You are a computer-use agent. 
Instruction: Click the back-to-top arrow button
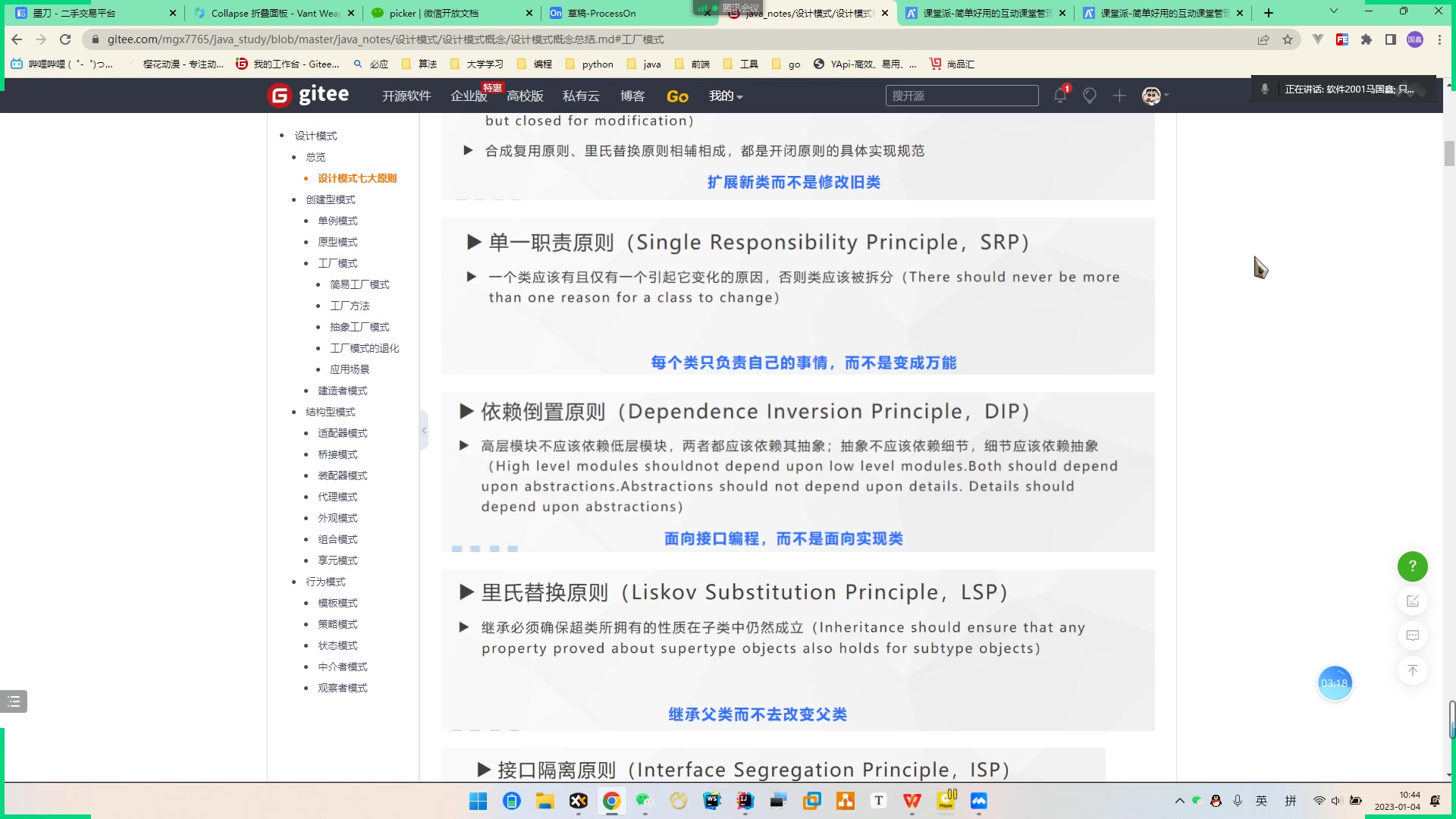click(x=1412, y=671)
